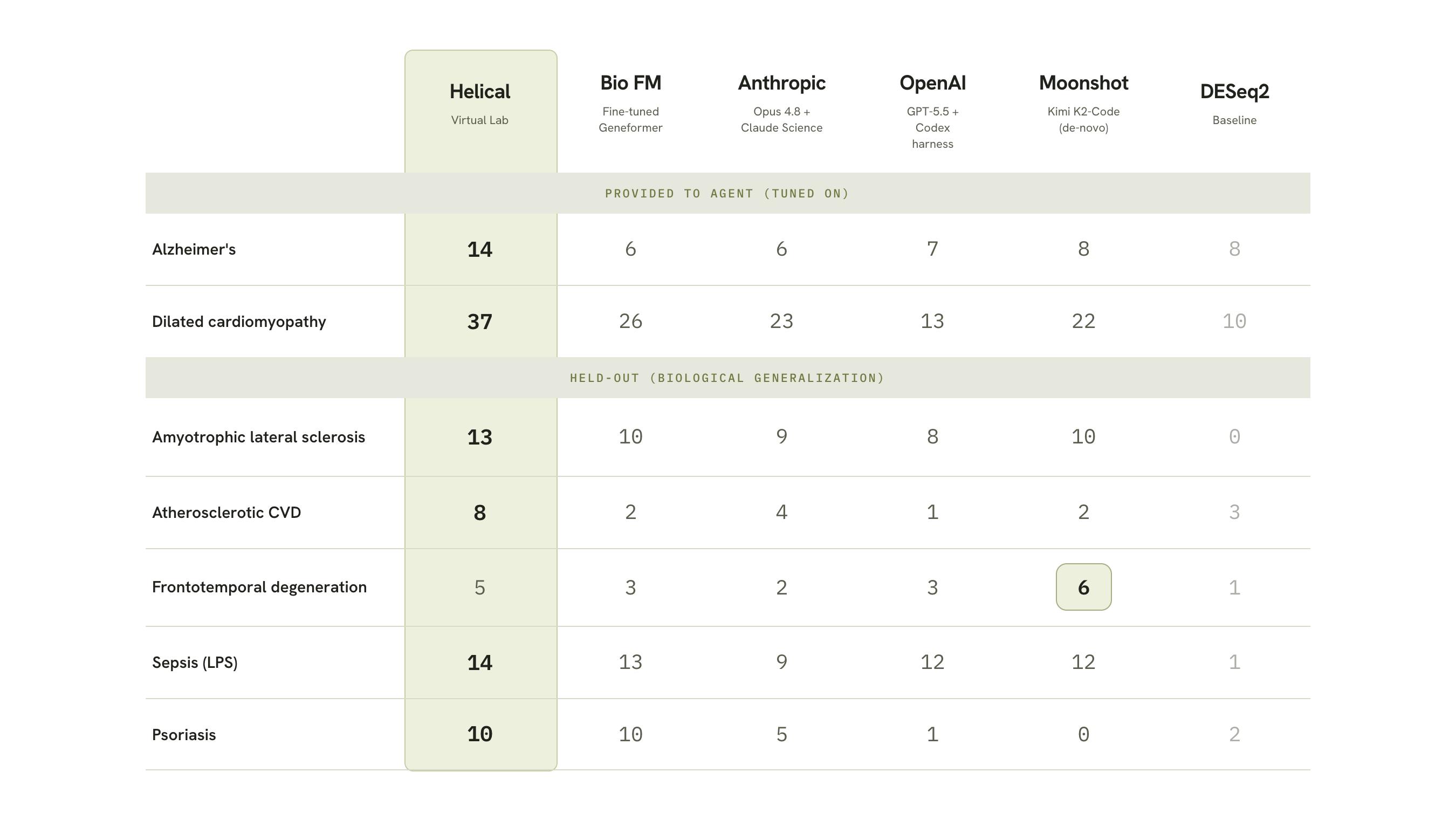The width and height of the screenshot is (1456, 820).
Task: Select the 'HELD-OUT (BIOLOGICAL GENERALIZATION)' section label
Action: coord(727,378)
